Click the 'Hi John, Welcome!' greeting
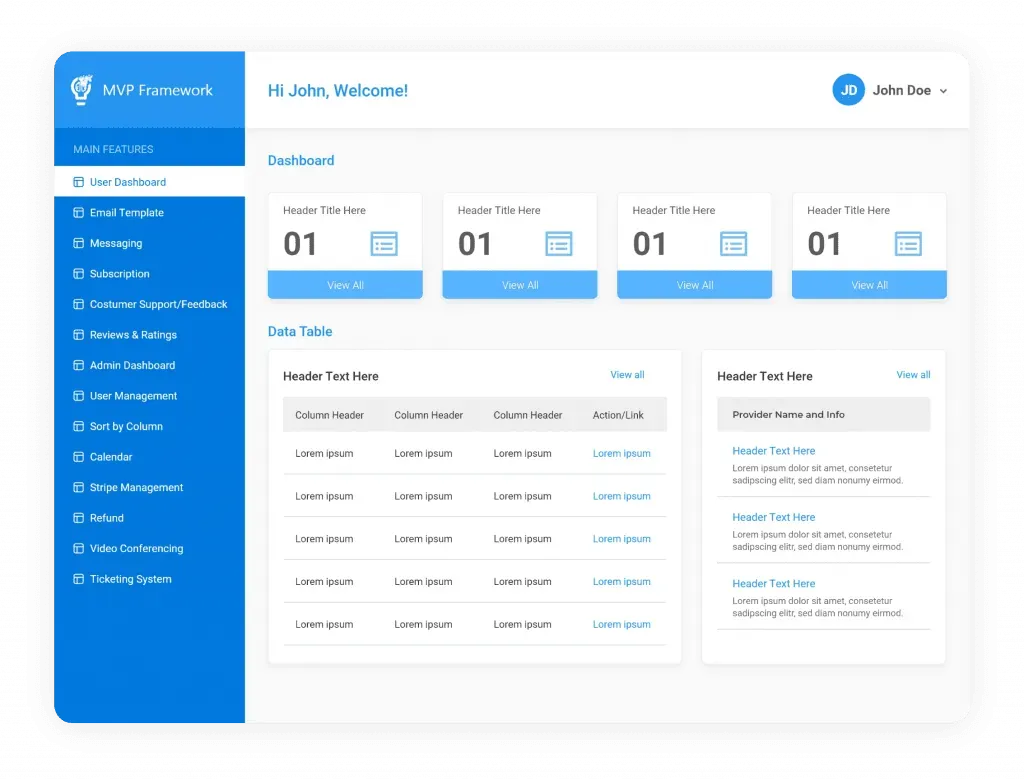 (338, 90)
